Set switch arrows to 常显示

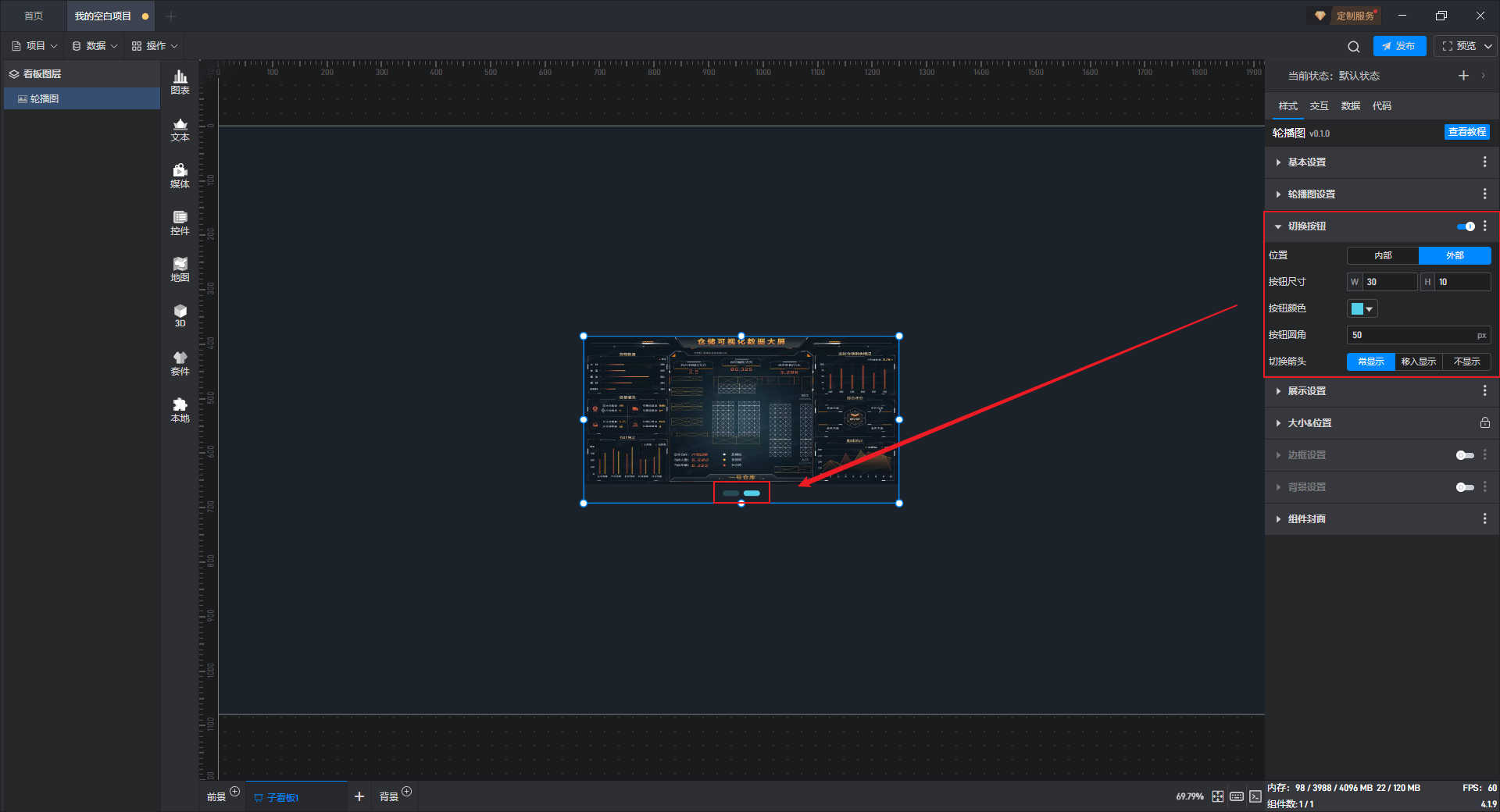coord(1370,361)
